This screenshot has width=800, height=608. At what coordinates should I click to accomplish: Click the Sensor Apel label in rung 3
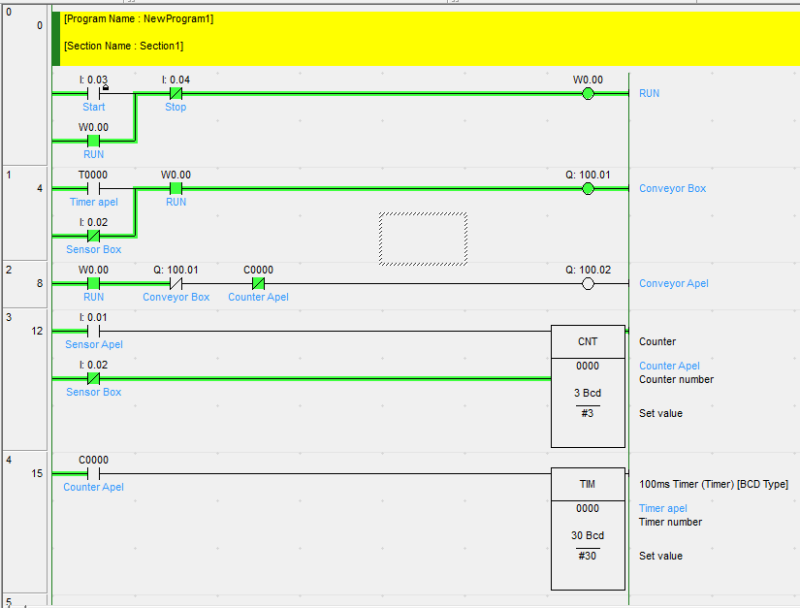(x=94, y=344)
